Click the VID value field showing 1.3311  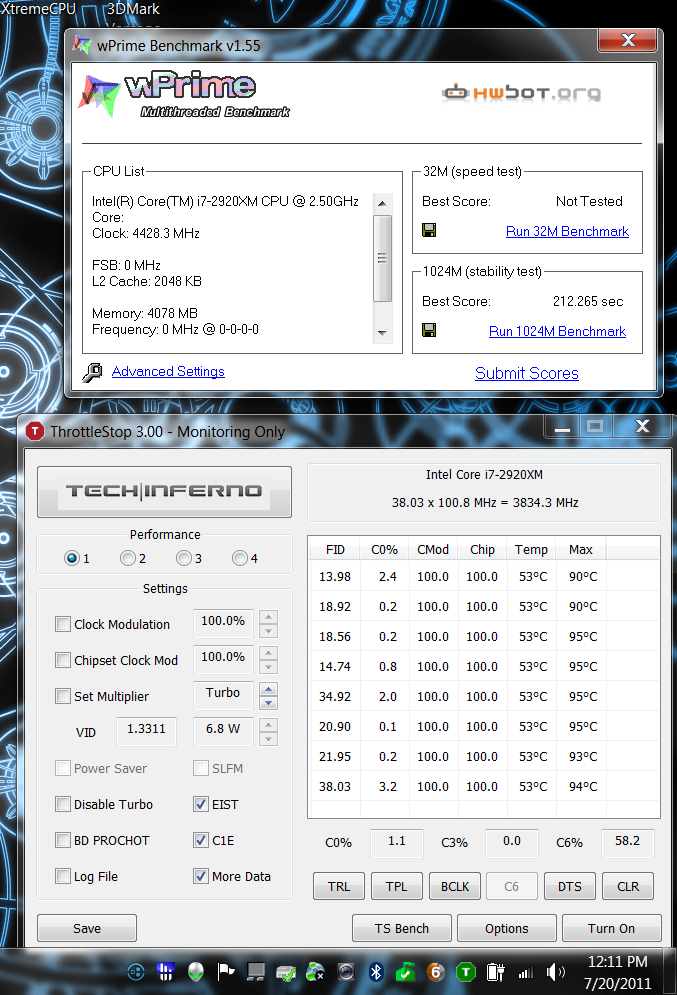point(146,731)
